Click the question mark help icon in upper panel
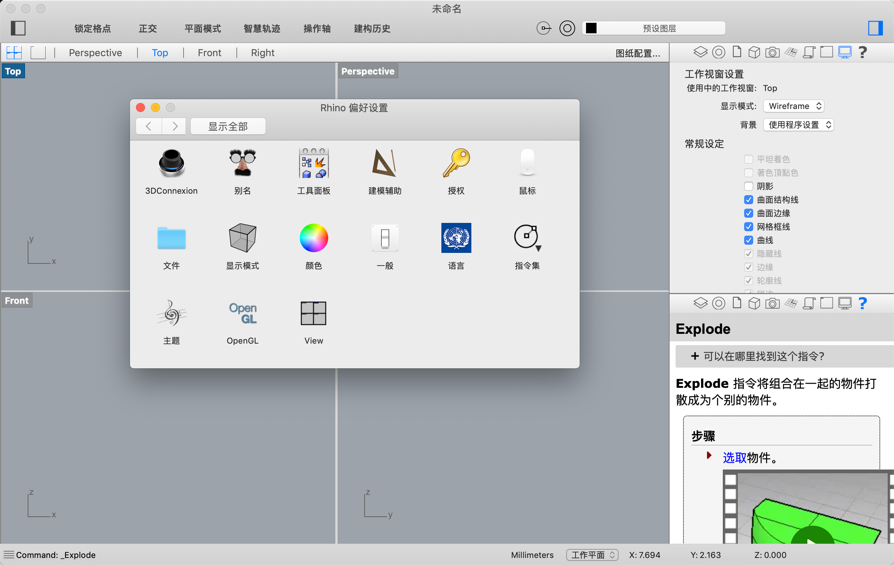 [x=863, y=52]
